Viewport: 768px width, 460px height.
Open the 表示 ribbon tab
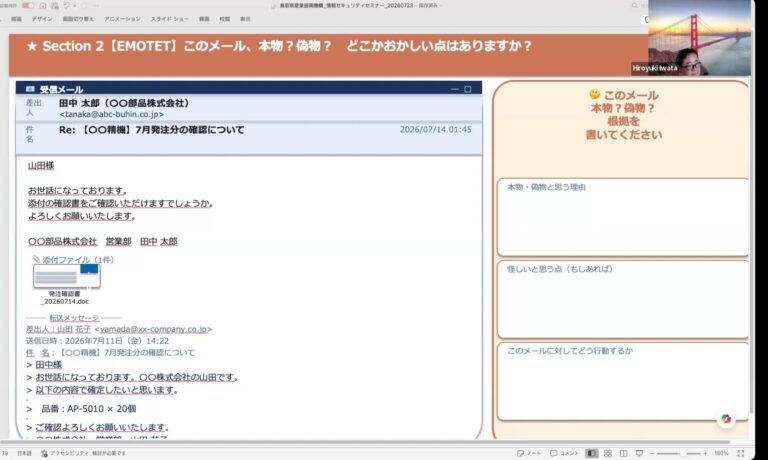click(x=245, y=19)
